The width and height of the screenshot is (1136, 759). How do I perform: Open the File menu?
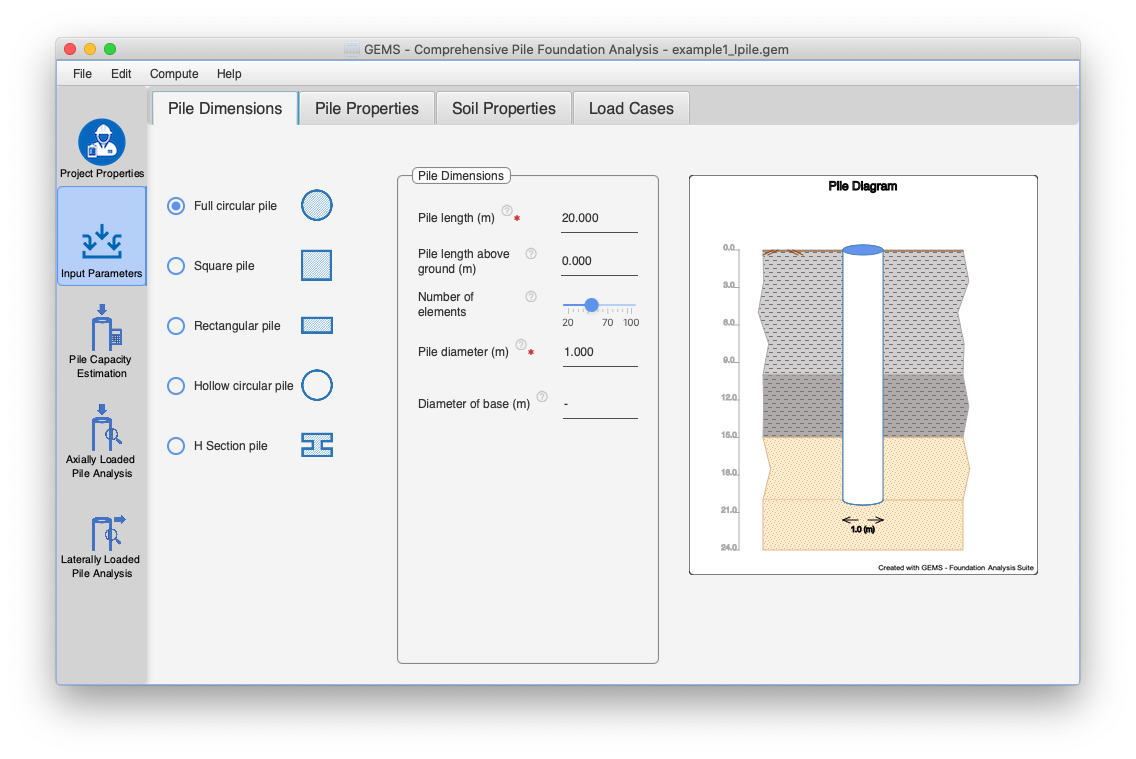(81, 73)
